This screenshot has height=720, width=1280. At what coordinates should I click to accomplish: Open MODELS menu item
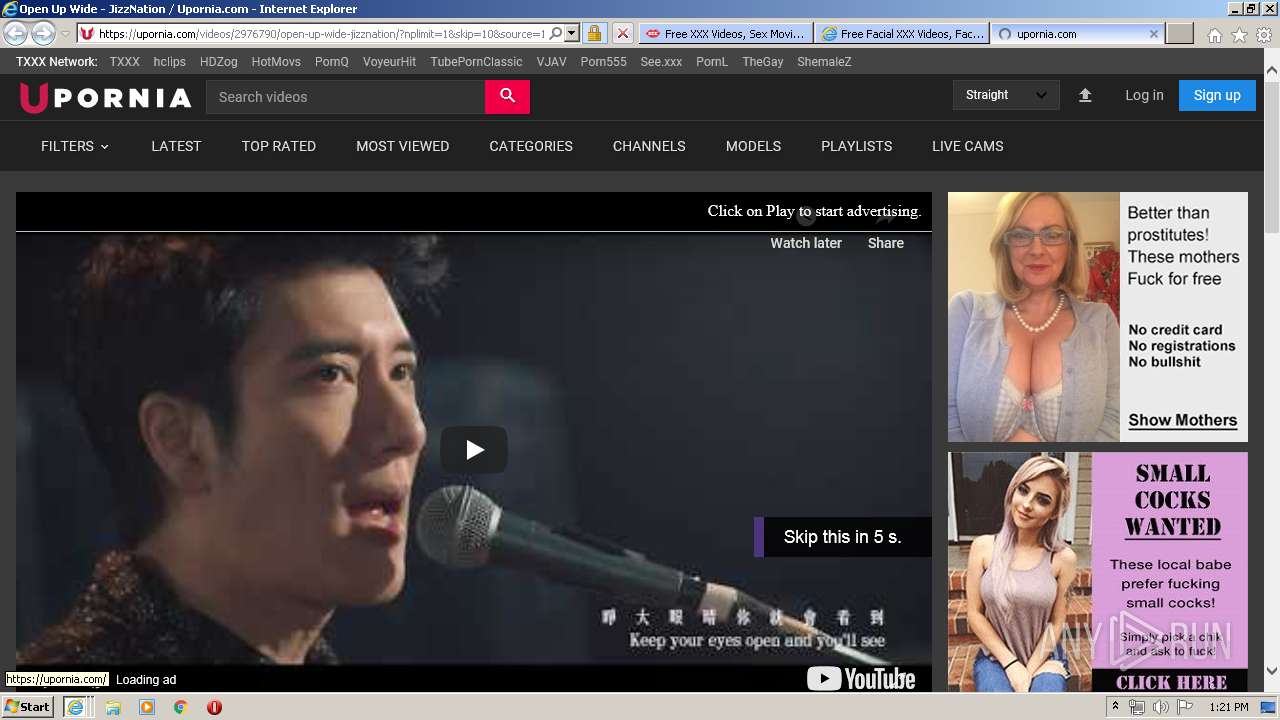[753, 146]
